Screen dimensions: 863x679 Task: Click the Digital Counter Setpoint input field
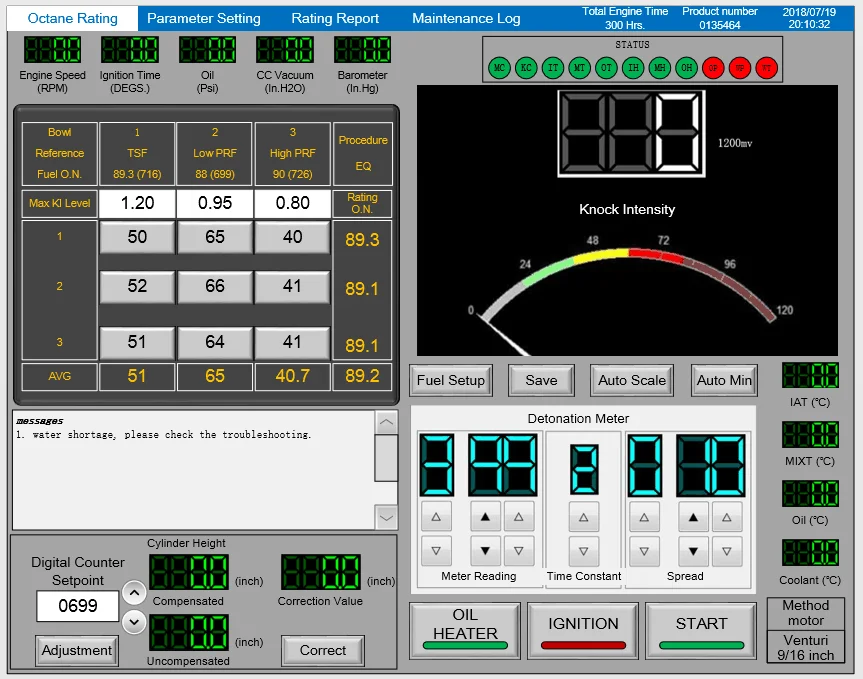pyautogui.click(x=77, y=606)
